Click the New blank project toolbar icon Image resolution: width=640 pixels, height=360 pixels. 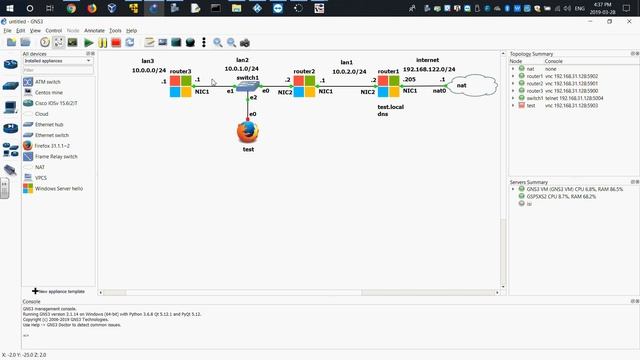pos(11,42)
